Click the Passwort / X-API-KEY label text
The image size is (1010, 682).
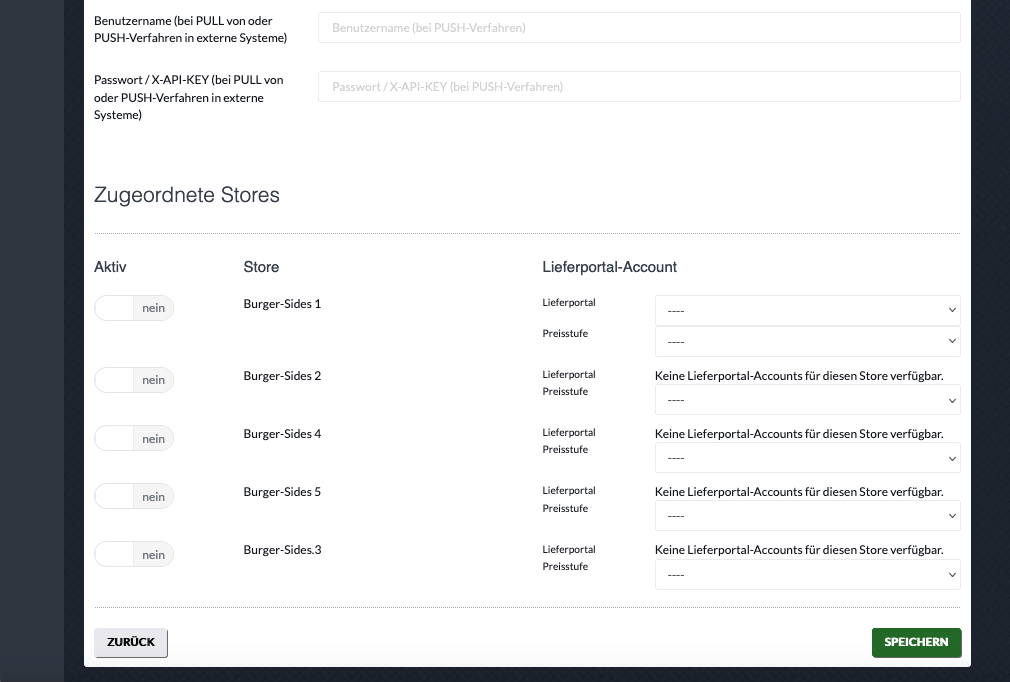(x=189, y=97)
